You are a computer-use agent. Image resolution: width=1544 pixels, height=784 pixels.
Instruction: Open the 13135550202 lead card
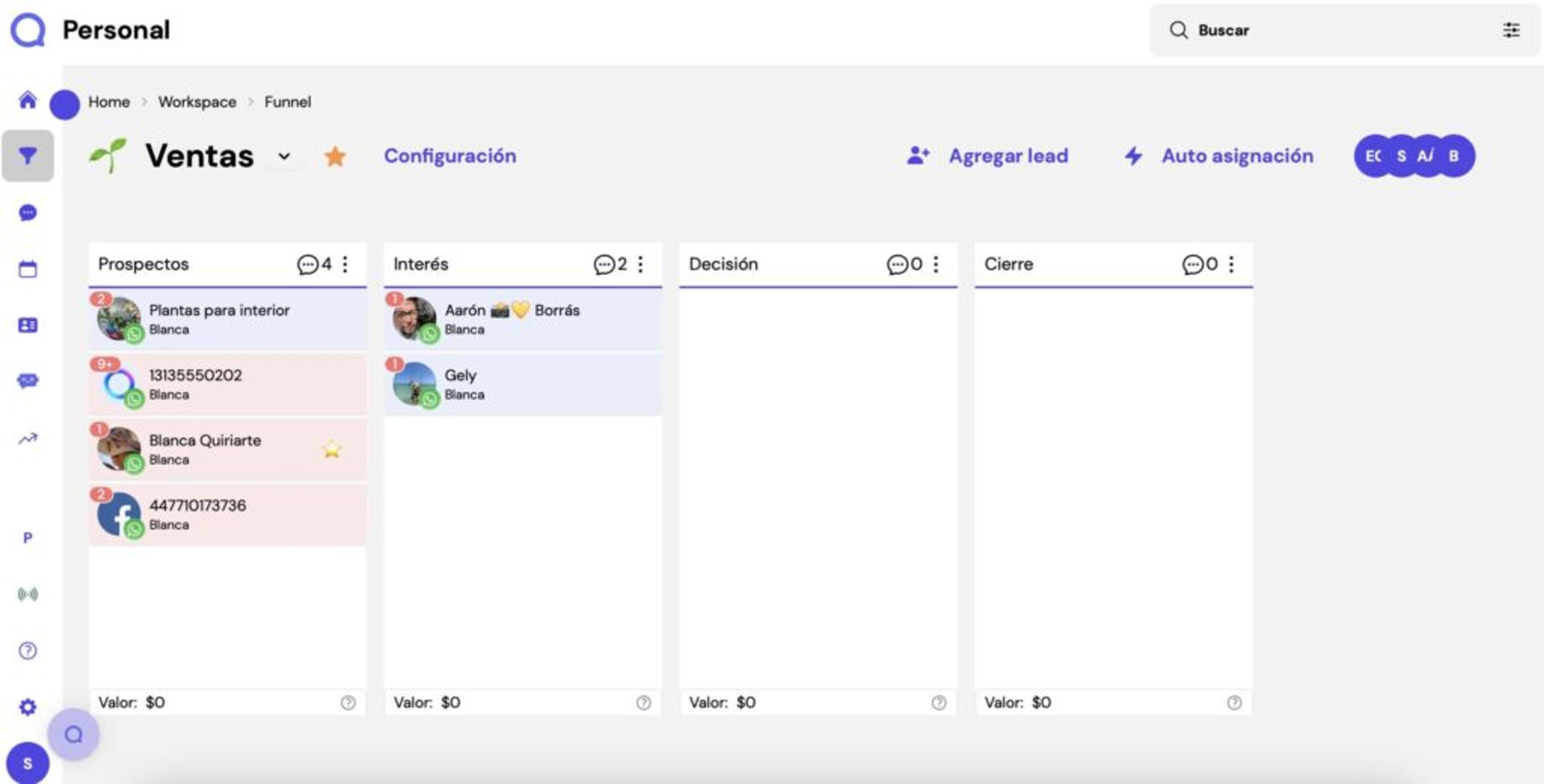pos(228,384)
